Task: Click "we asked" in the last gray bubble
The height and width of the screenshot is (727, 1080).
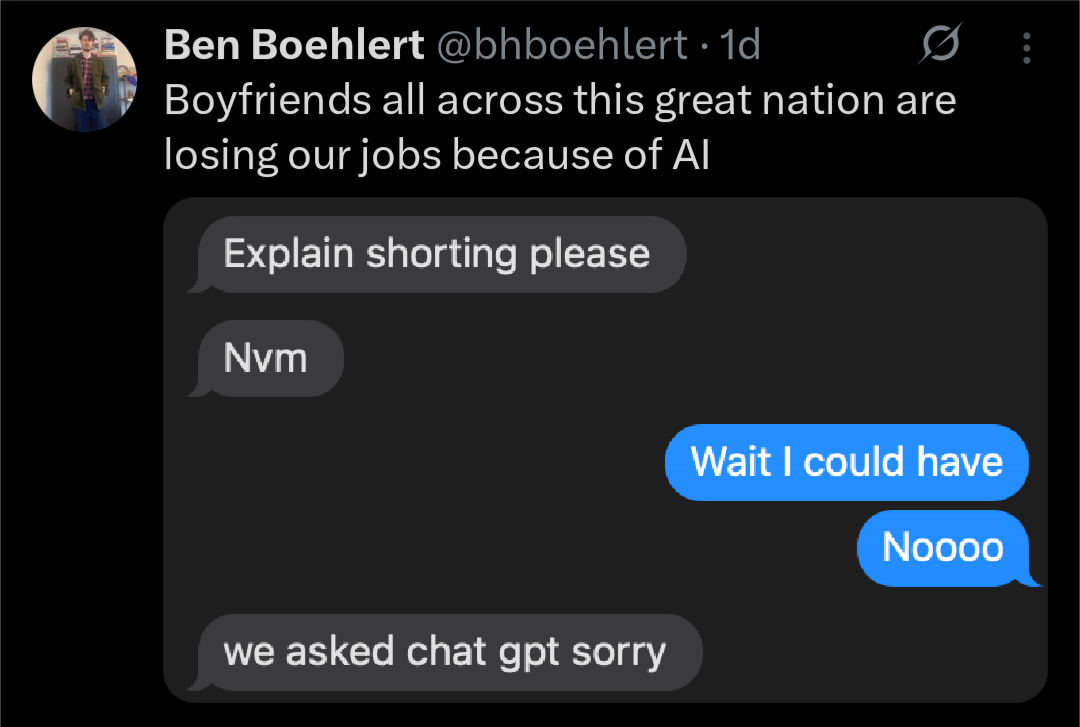Action: pos(310,652)
